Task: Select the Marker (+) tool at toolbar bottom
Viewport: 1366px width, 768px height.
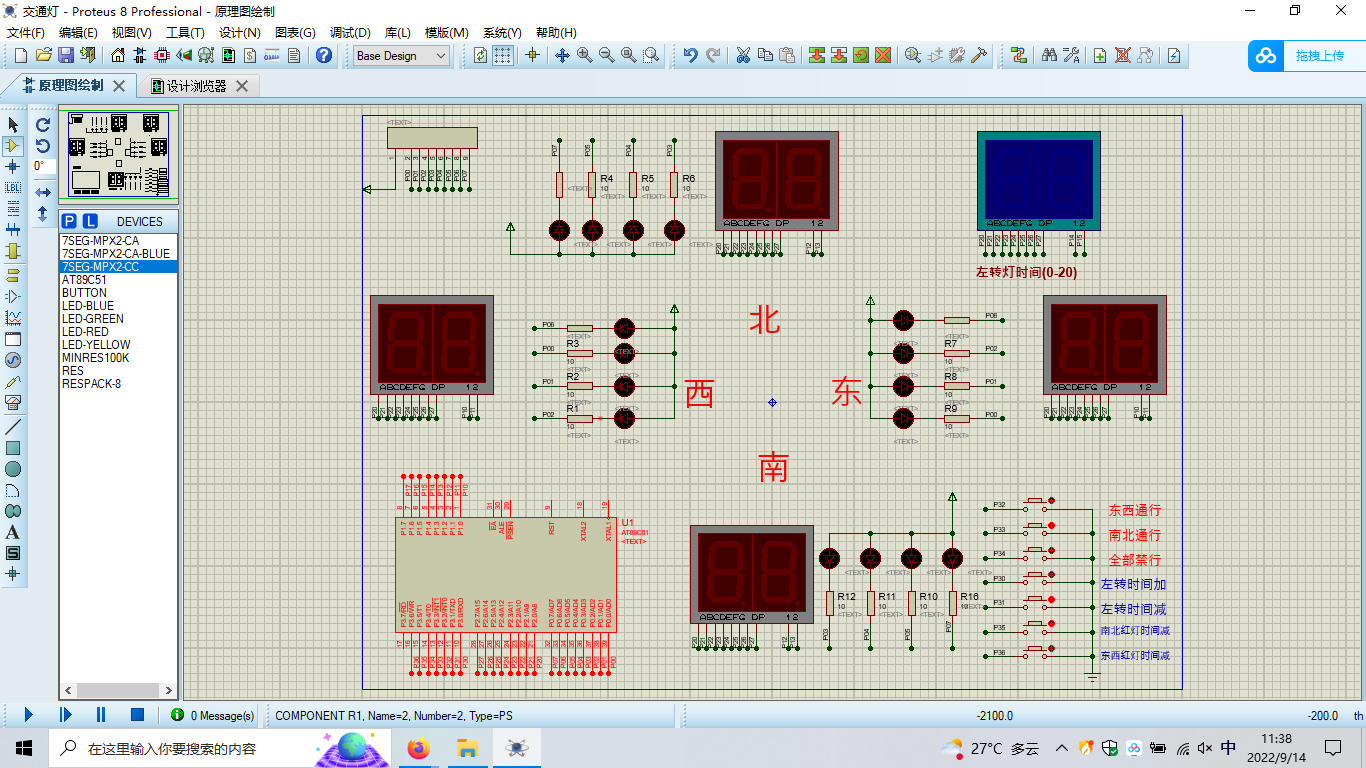Action: tap(13, 574)
